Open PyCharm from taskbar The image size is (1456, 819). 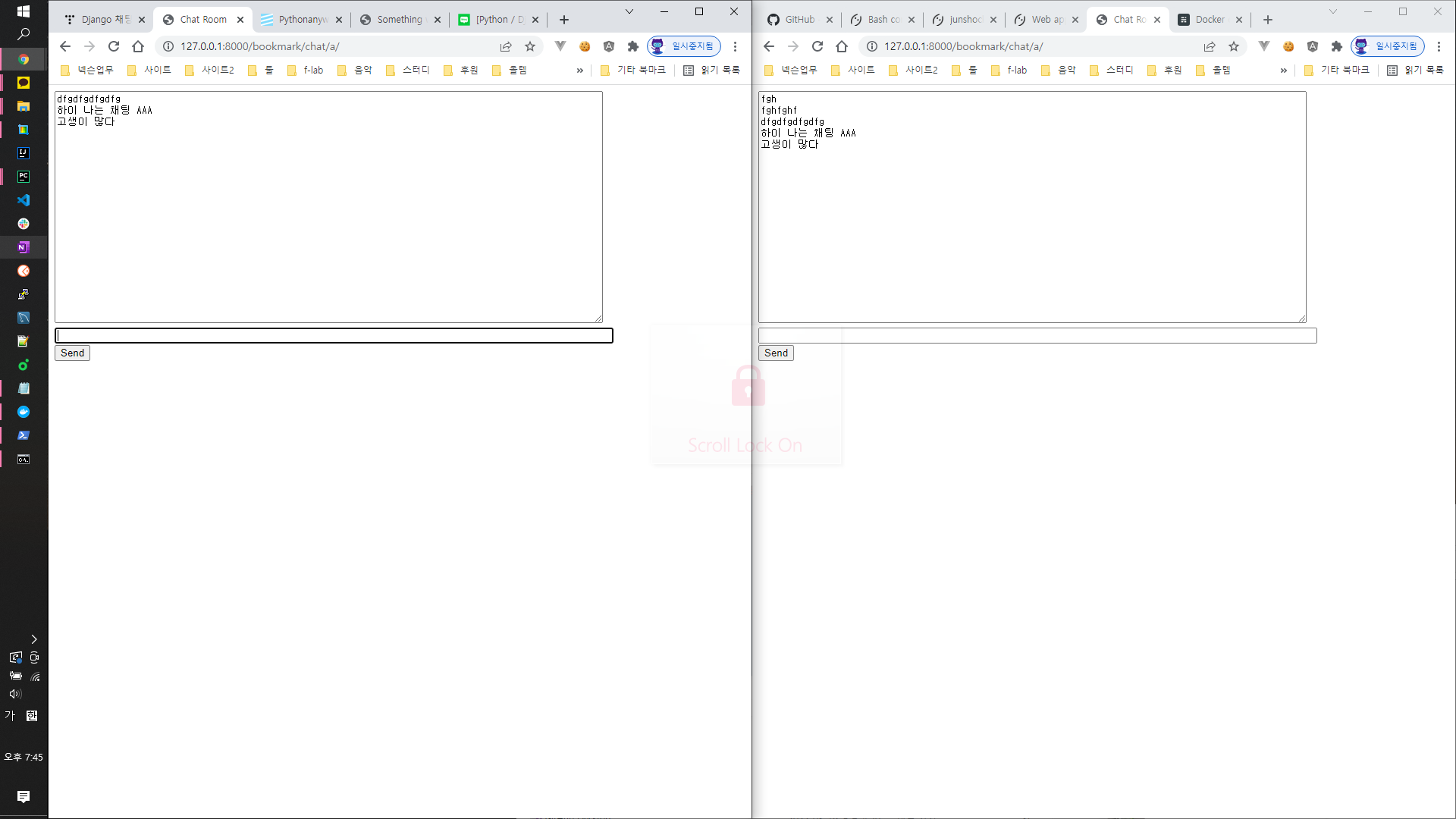point(24,177)
